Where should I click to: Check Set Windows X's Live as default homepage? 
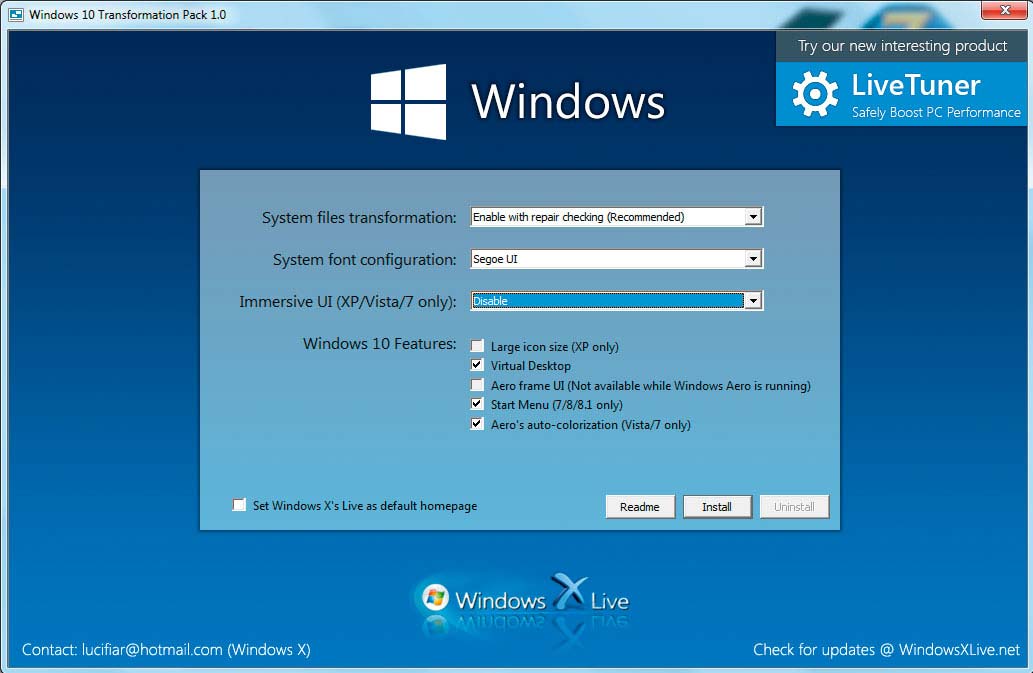pos(239,505)
